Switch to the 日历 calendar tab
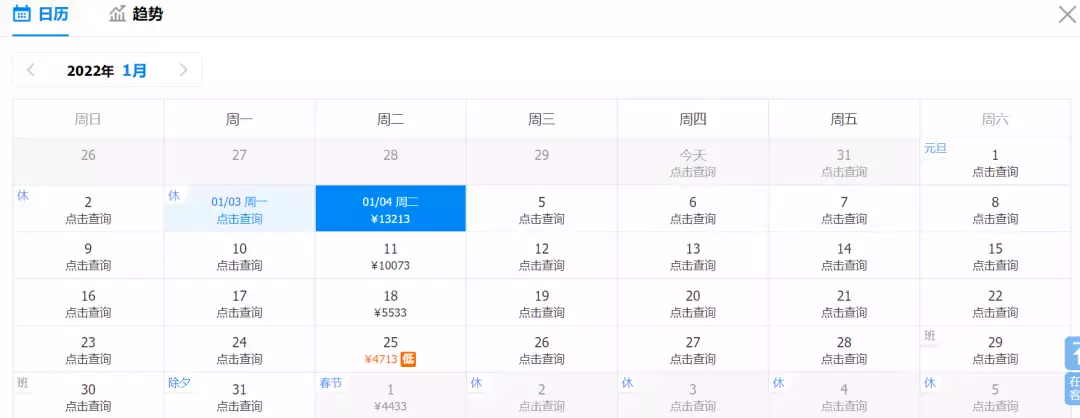 point(40,14)
